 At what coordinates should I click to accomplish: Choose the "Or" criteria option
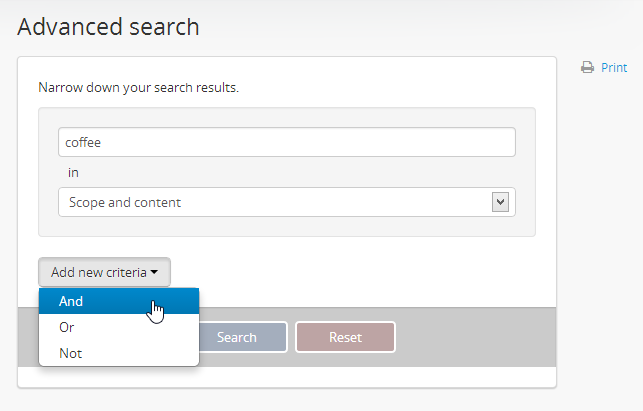pos(67,327)
